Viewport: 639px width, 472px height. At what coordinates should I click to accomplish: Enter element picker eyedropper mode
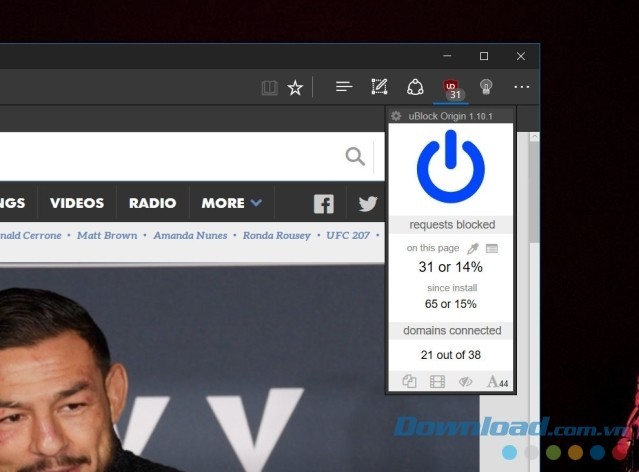tap(473, 248)
